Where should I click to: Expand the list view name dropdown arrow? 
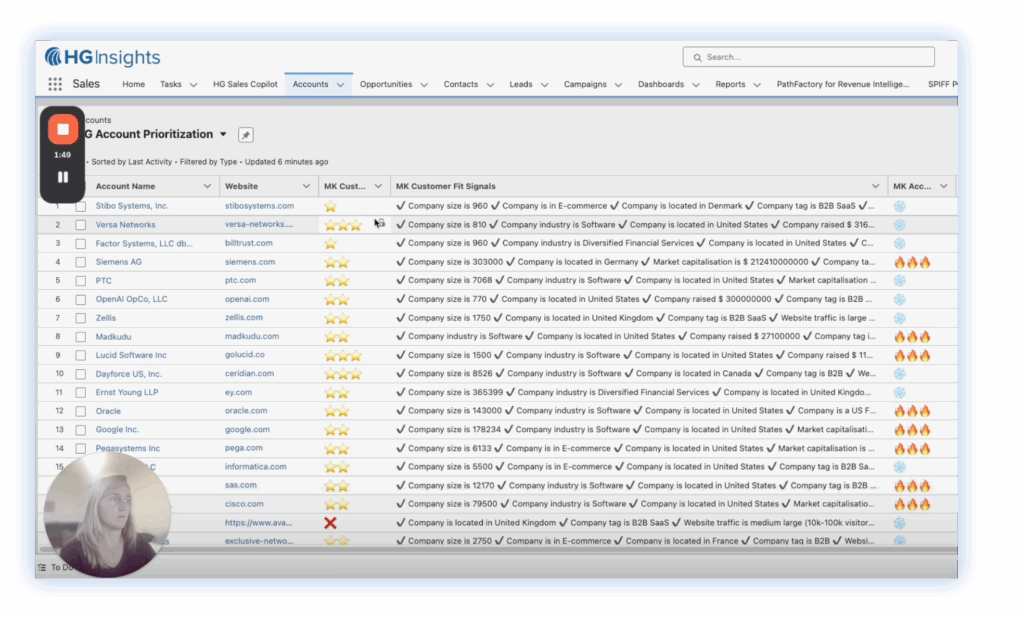coord(223,134)
